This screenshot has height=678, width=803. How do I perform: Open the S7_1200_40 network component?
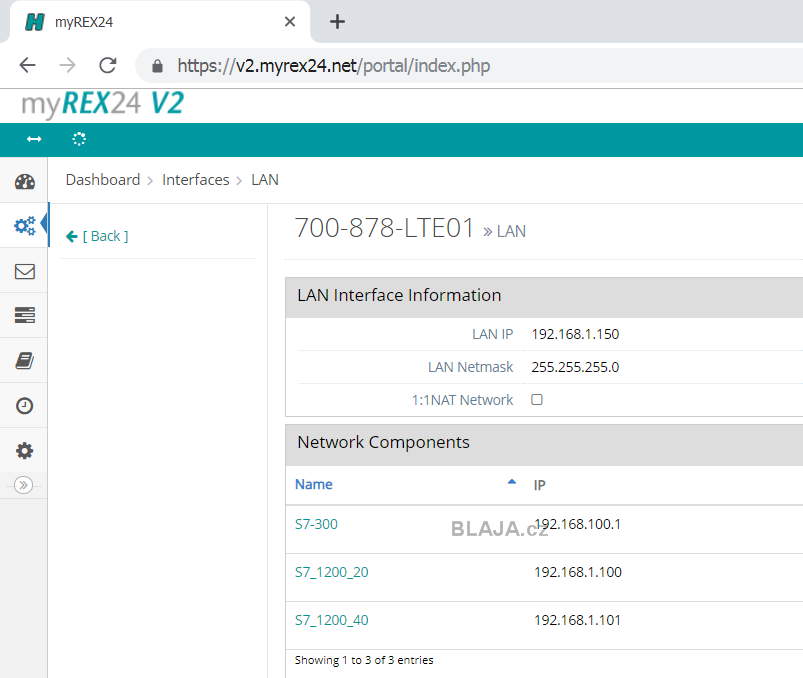pos(331,620)
